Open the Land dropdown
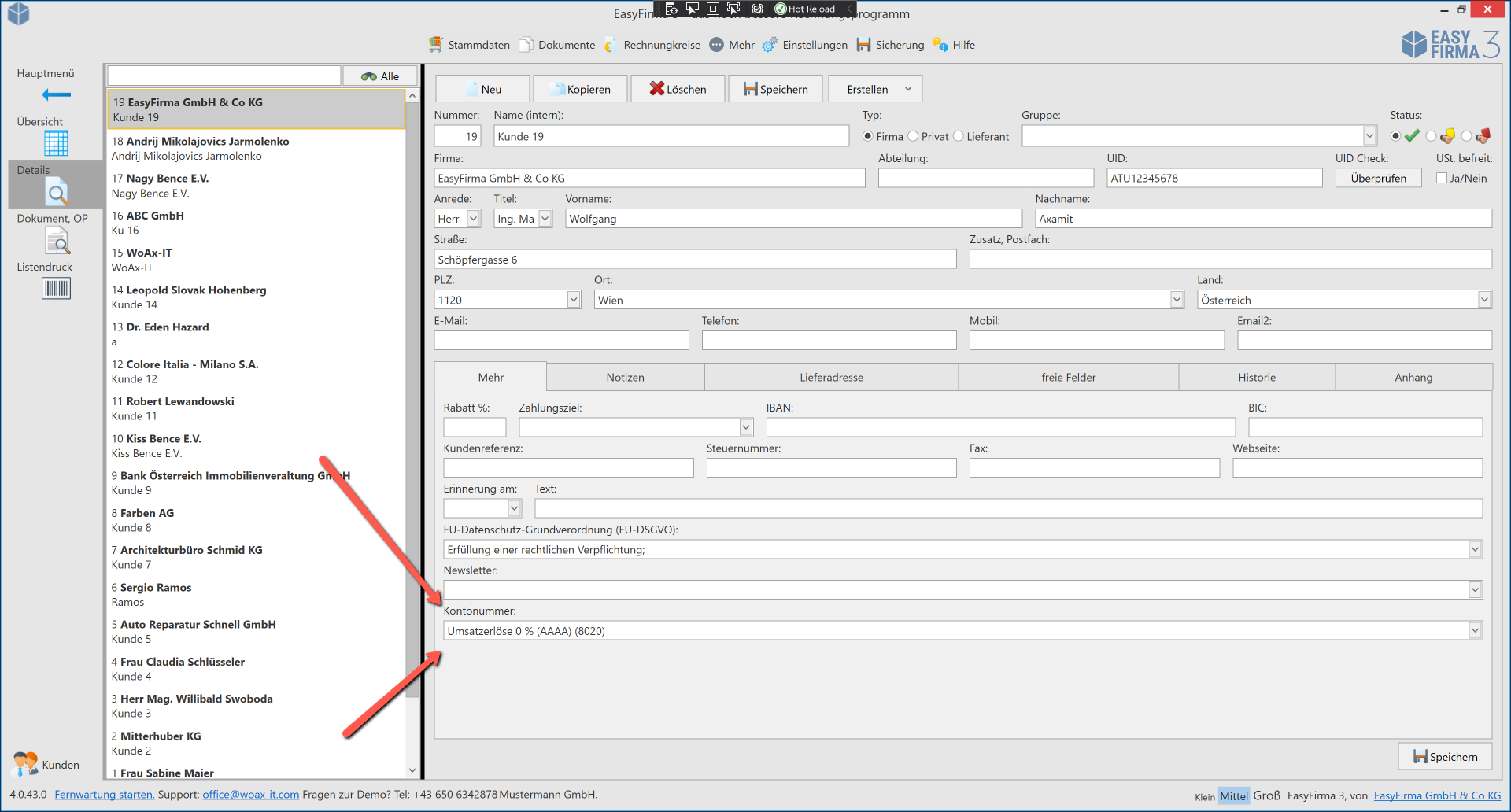 [1484, 300]
